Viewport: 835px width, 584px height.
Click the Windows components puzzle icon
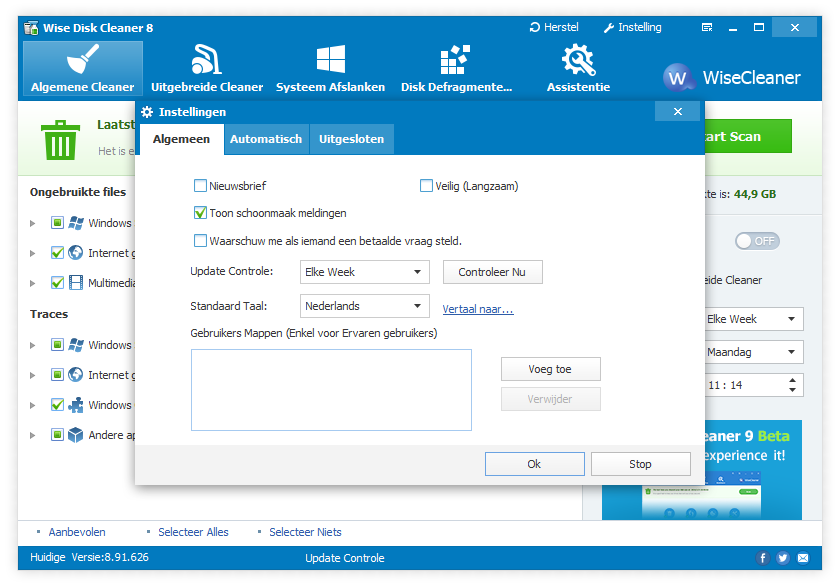pyautogui.click(x=76, y=405)
